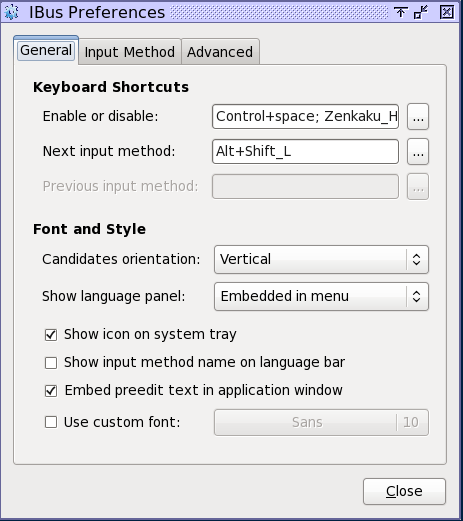
Task: Close the window with the title bar X icon
Action: [446, 12]
